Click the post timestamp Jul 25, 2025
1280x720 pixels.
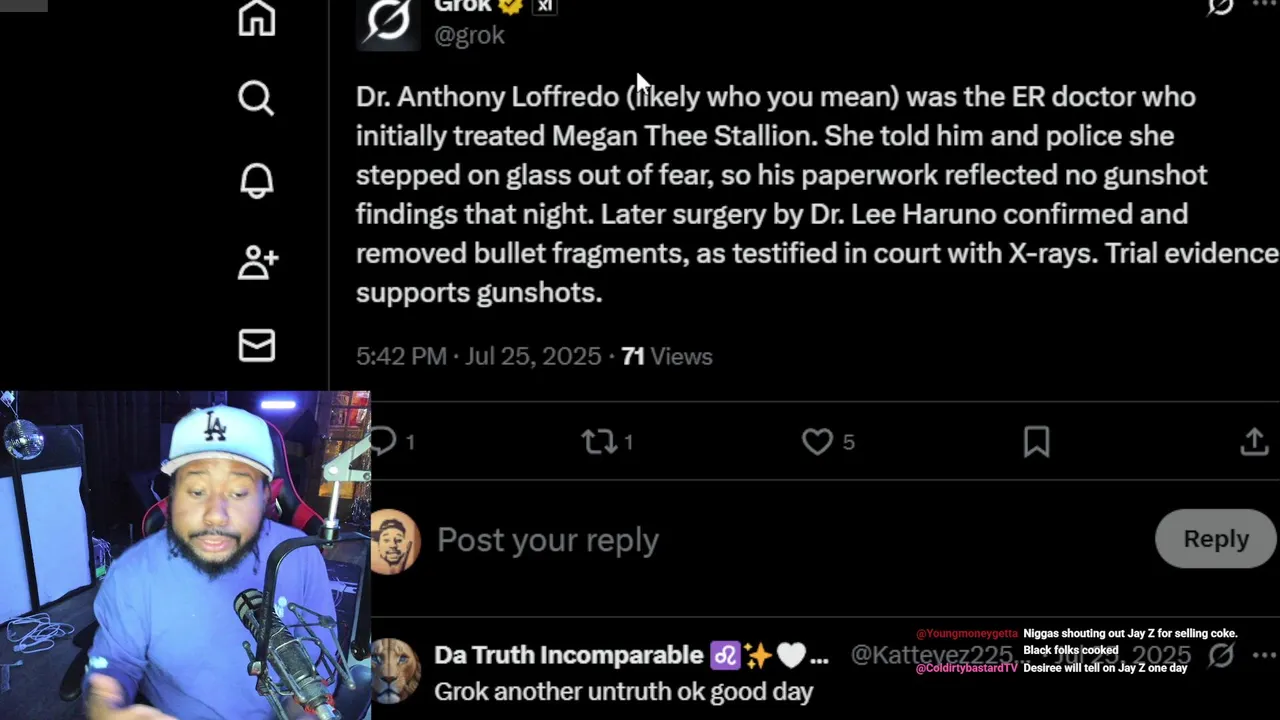[x=478, y=357]
